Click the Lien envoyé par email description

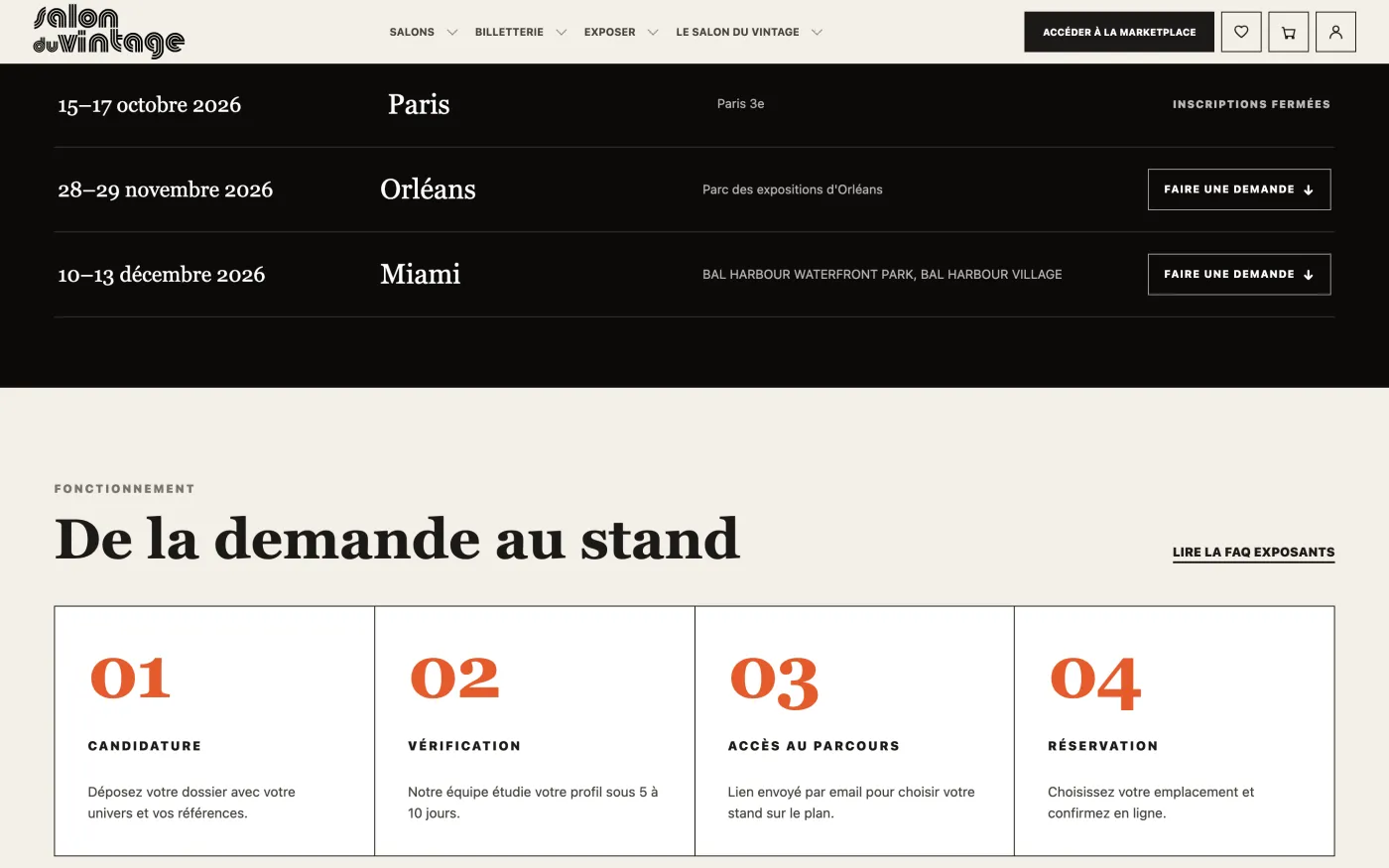pos(851,803)
